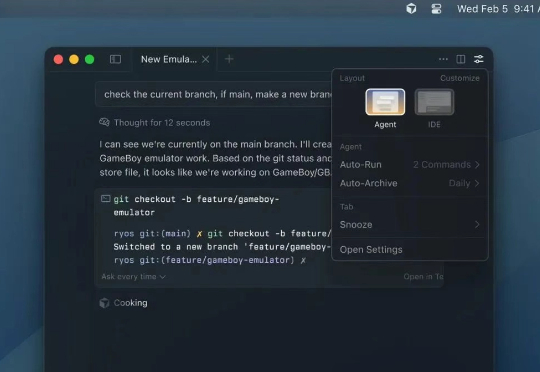The height and width of the screenshot is (372, 540).
Task: Click the git checkout -b command text
Action: 196,206
